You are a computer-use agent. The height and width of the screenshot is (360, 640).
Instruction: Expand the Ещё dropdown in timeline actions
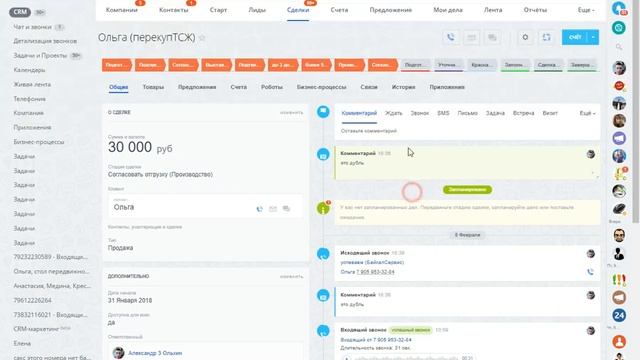587,113
